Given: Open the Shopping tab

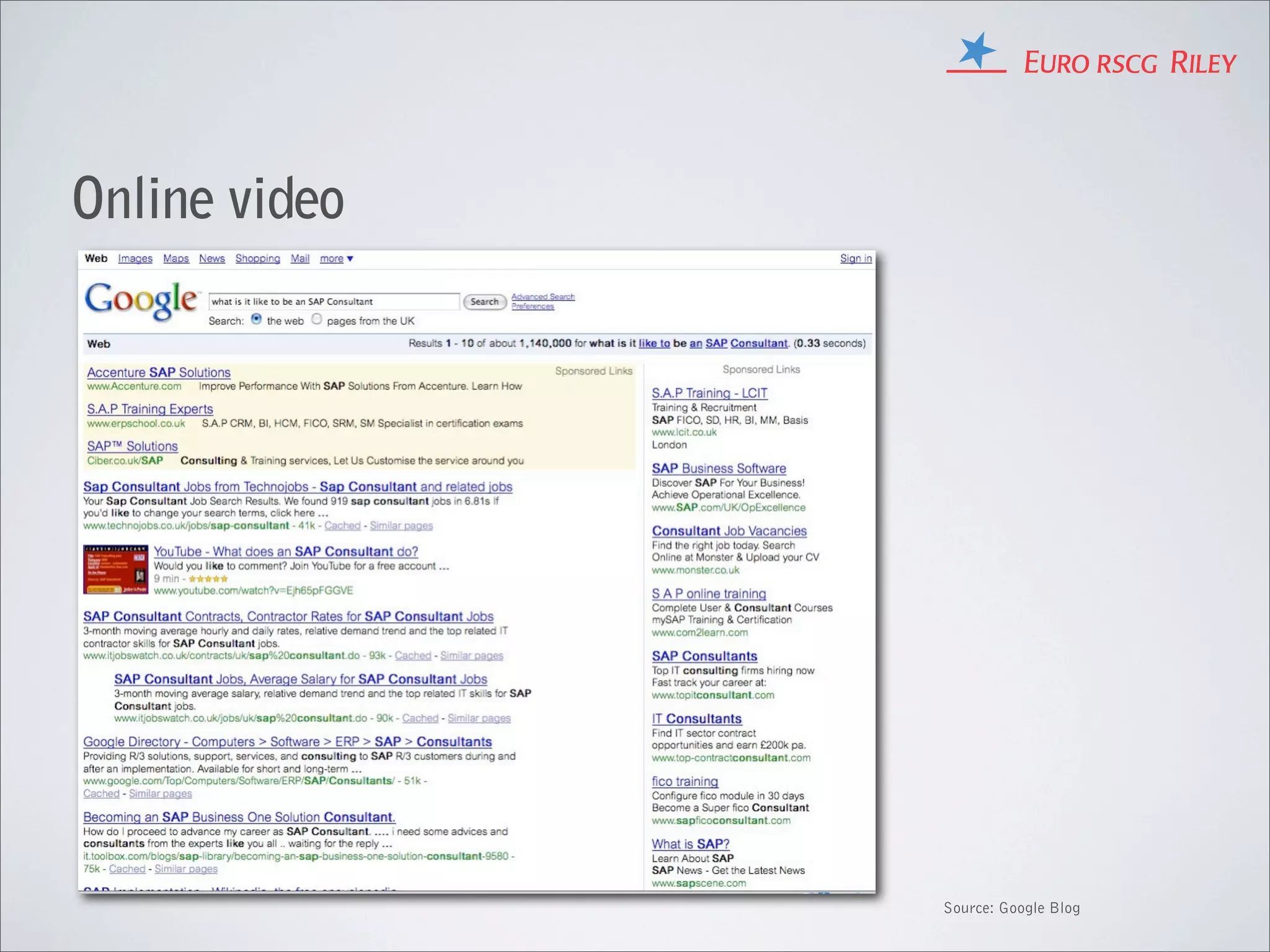Looking at the screenshot, I should [x=257, y=258].
